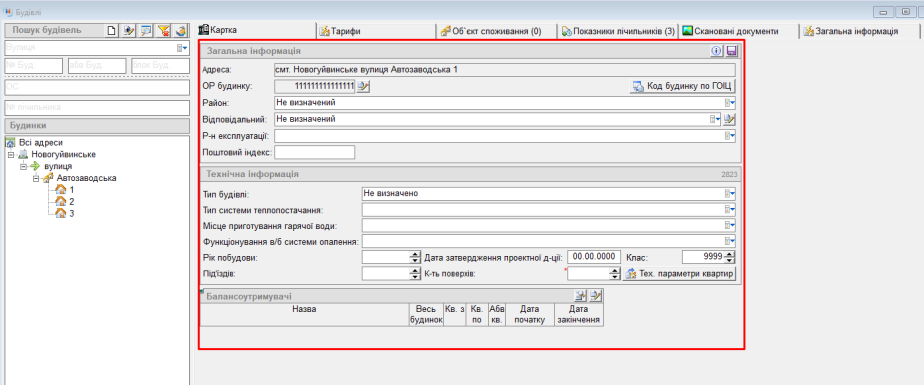Increase the Рік побудови spinner value

[x=414, y=254]
